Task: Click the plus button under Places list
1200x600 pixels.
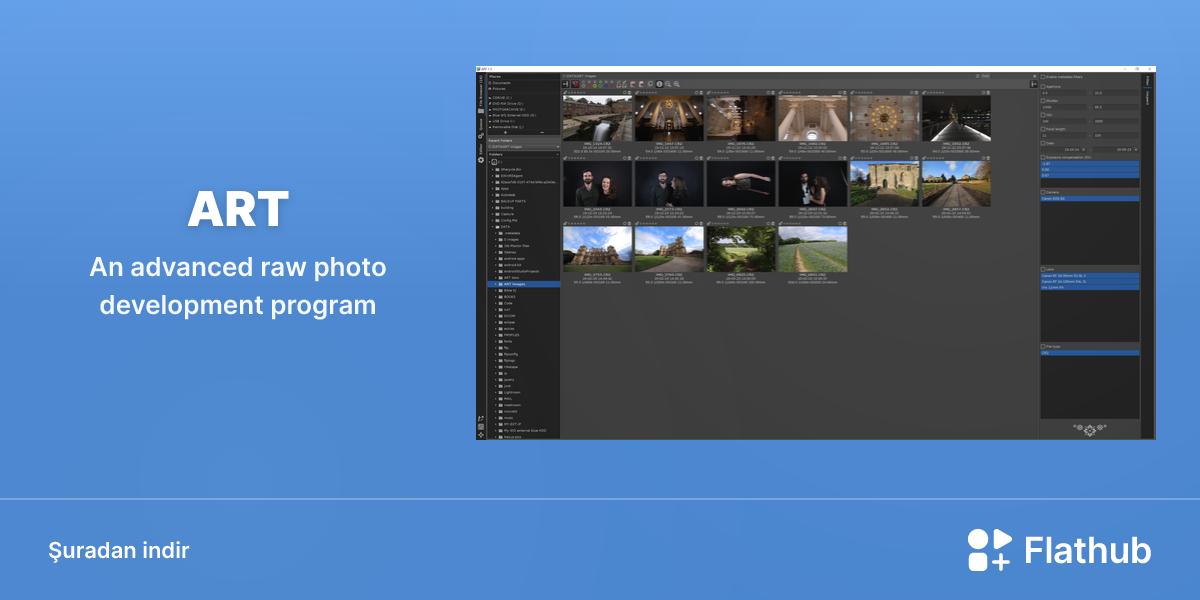Action: [505, 132]
